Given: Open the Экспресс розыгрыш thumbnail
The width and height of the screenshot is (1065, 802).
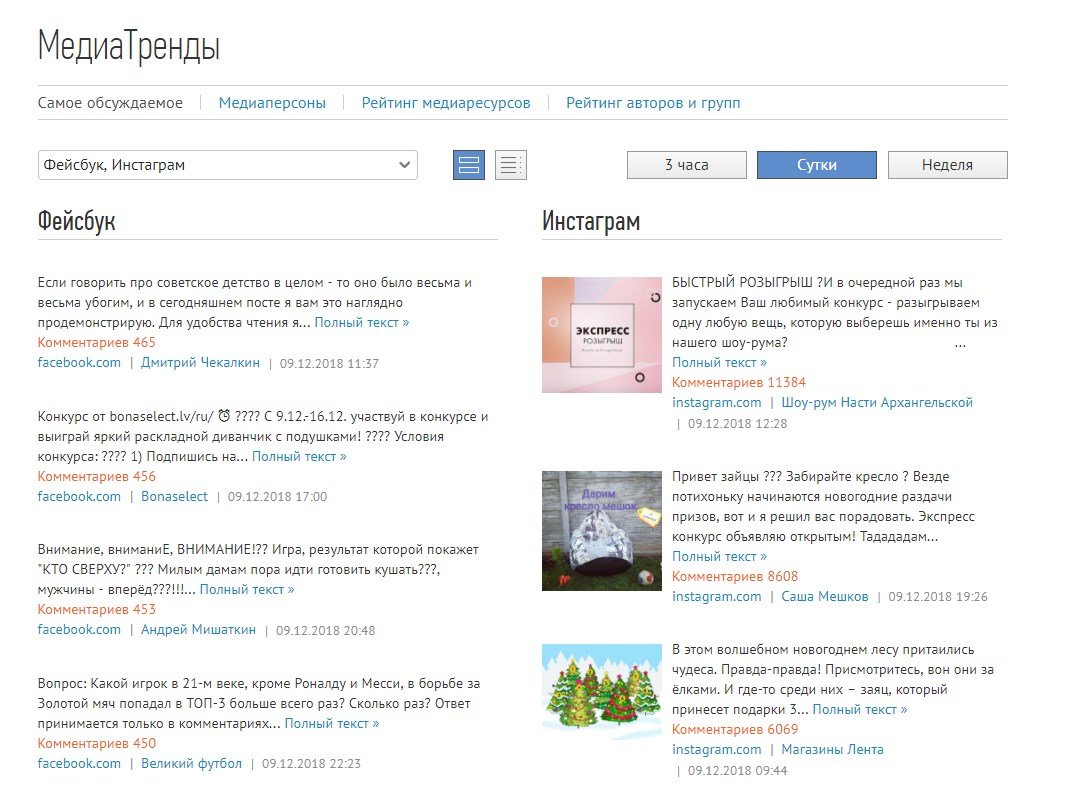Looking at the screenshot, I should pos(602,335).
